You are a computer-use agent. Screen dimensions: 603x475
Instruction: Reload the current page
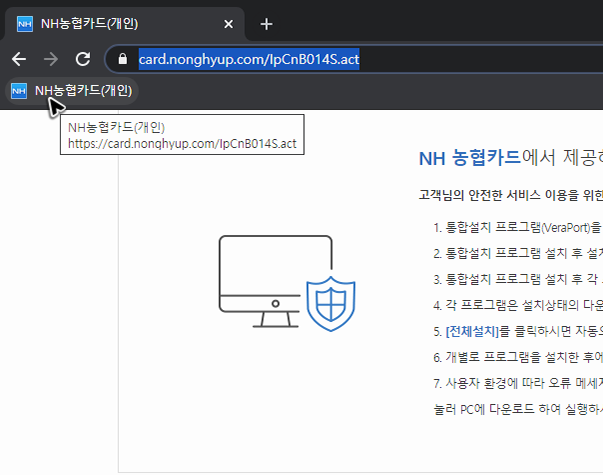pyautogui.click(x=83, y=59)
